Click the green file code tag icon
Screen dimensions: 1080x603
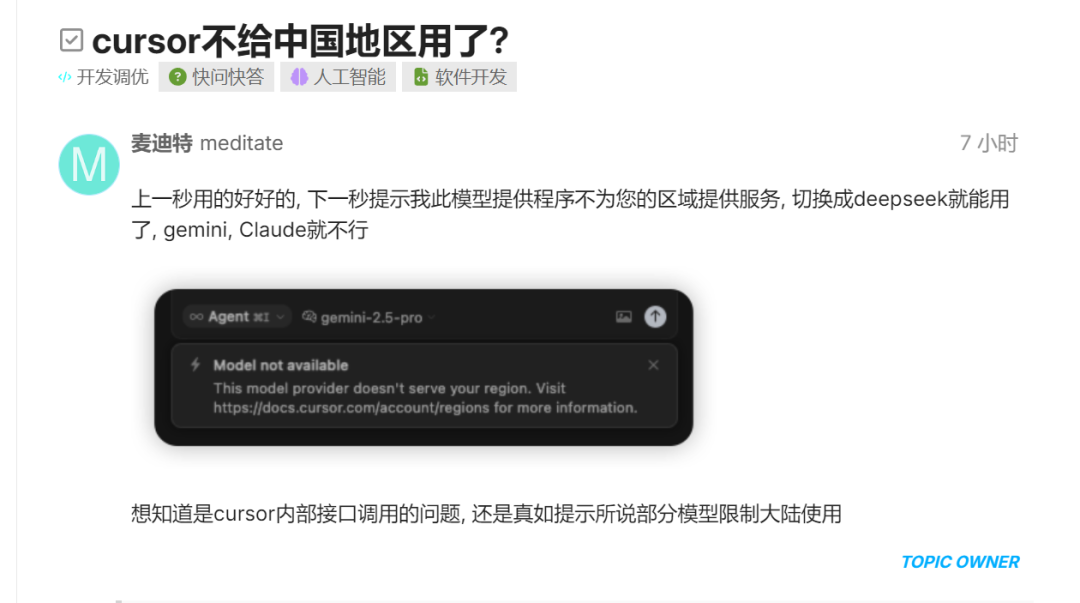[421, 77]
